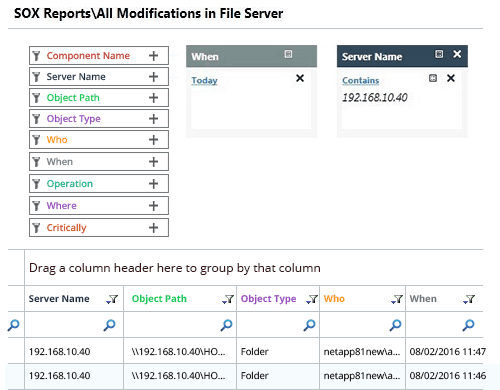The width and height of the screenshot is (500, 390).
Task: Click search icon in Server Name column
Action: tap(109, 325)
